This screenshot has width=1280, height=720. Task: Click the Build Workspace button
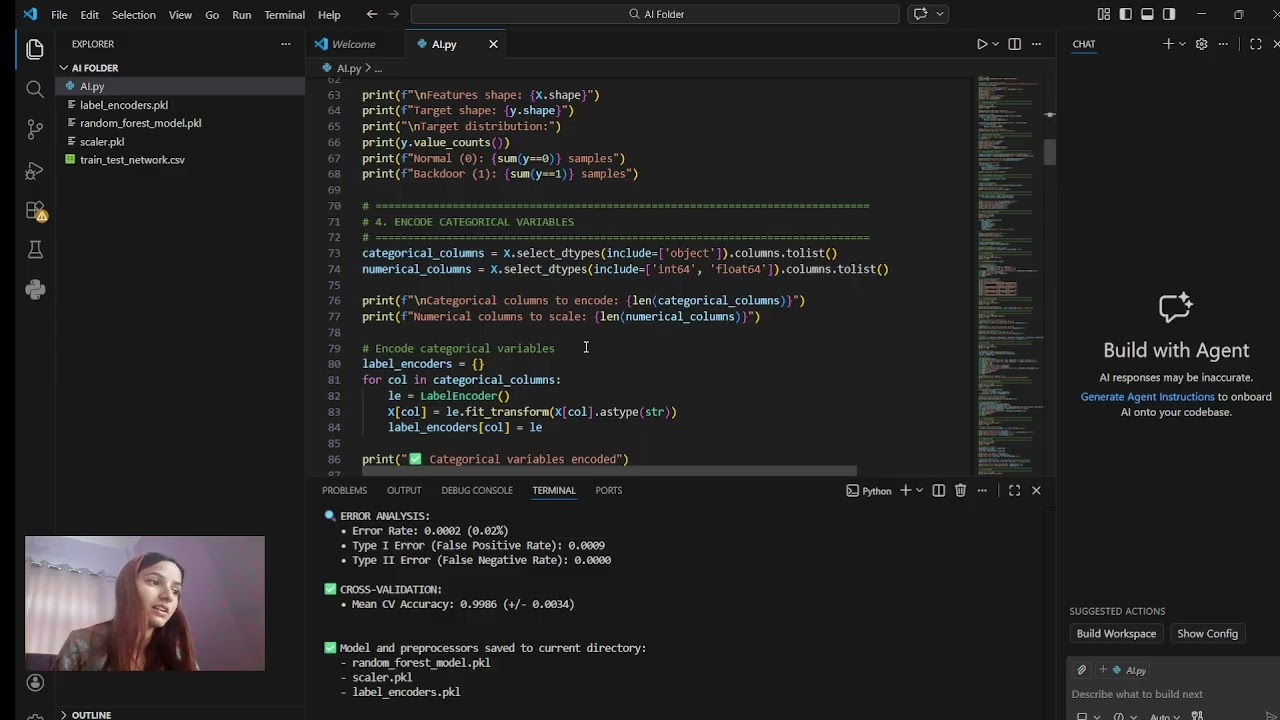point(1116,634)
